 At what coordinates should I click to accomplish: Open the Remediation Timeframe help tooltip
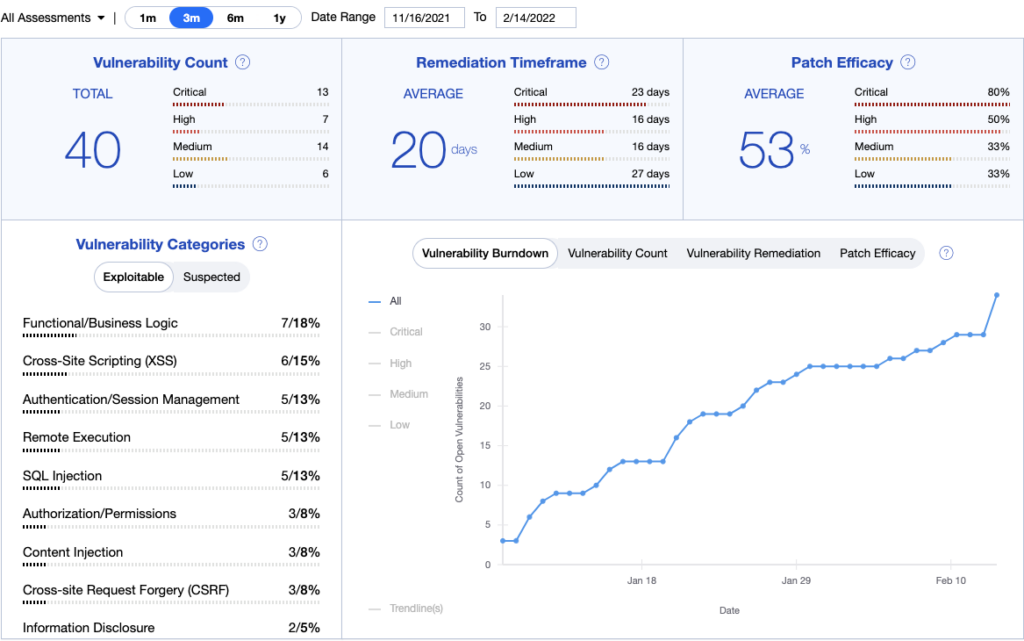point(601,62)
